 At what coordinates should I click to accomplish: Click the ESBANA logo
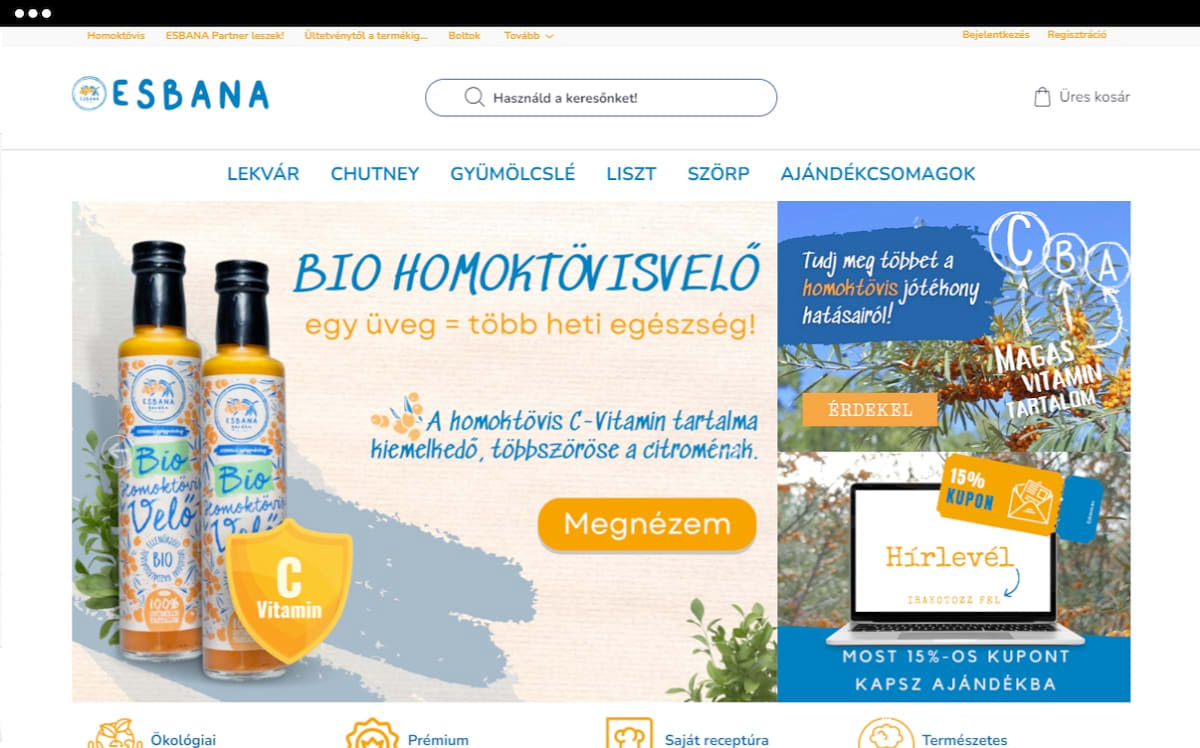point(171,94)
